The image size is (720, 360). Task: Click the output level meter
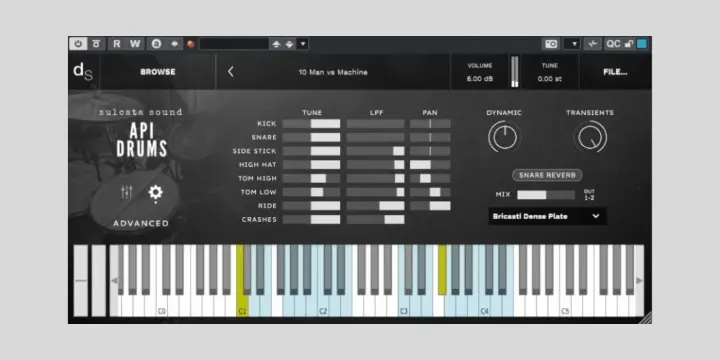pos(515,72)
